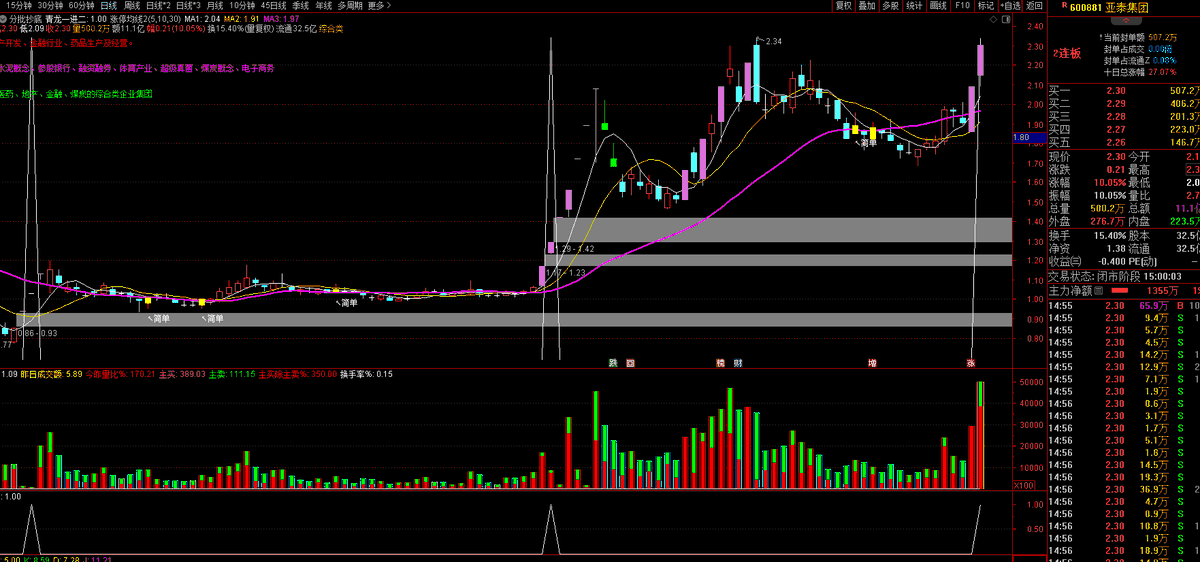
Task: Click the 2.34 high price marker
Action: pyautogui.click(x=772, y=41)
